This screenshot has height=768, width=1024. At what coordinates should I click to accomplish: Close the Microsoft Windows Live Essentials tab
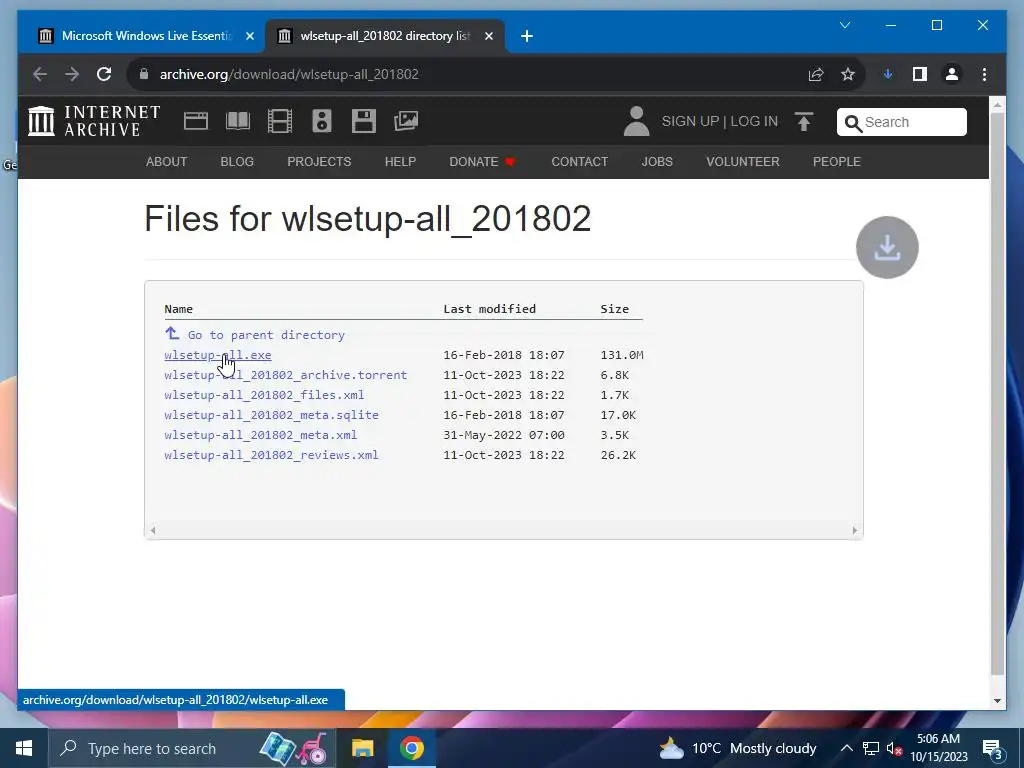pyautogui.click(x=249, y=36)
